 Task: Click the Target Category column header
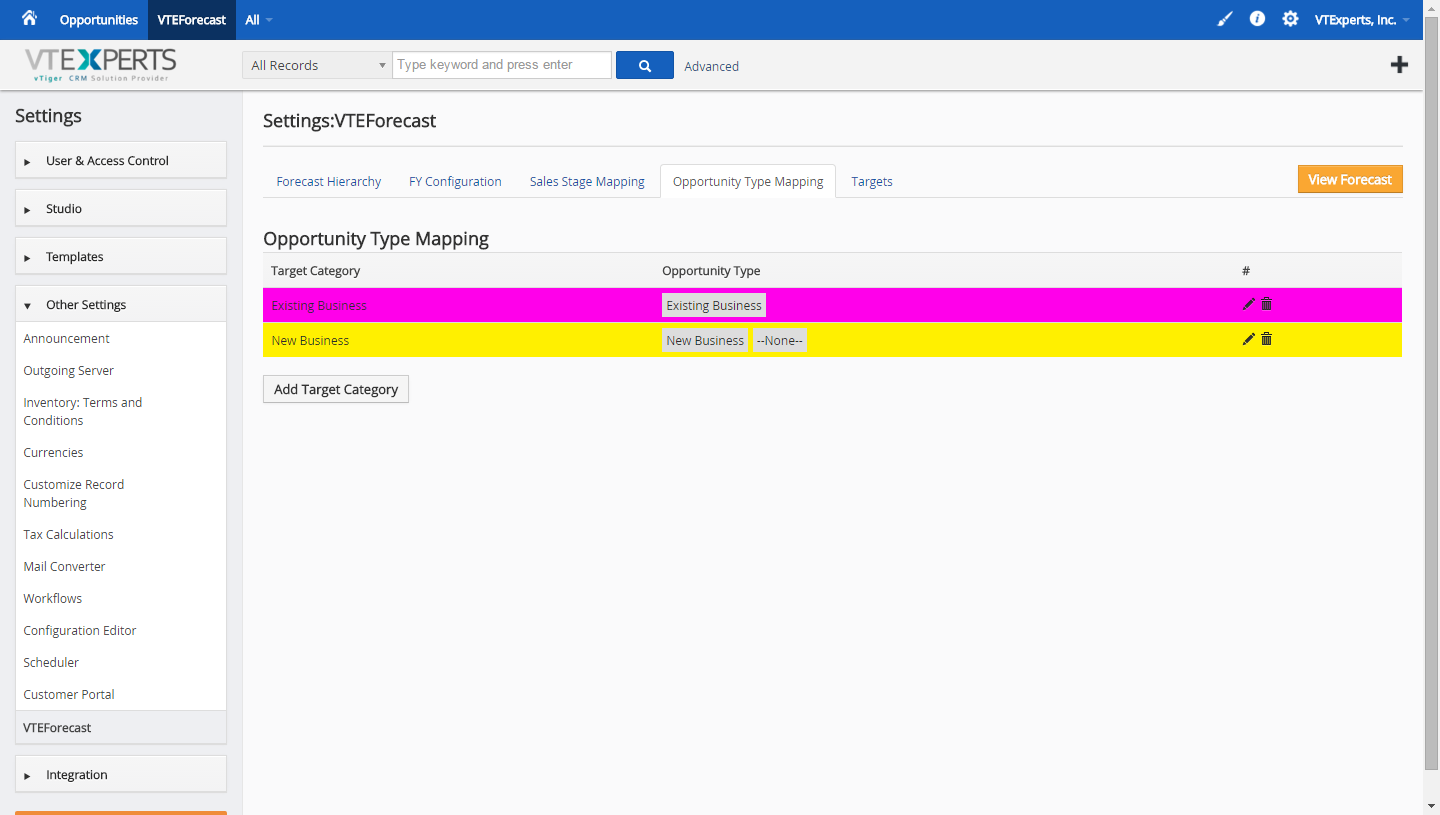tap(316, 271)
